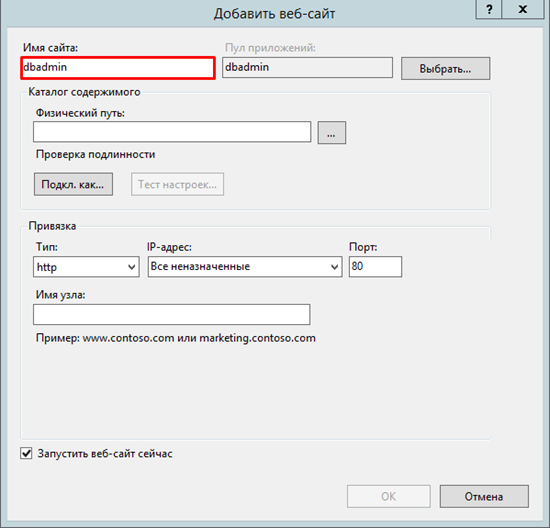Image resolution: width=550 pixels, height=528 pixels.
Task: Confirm with the OK button
Action: coord(389,496)
